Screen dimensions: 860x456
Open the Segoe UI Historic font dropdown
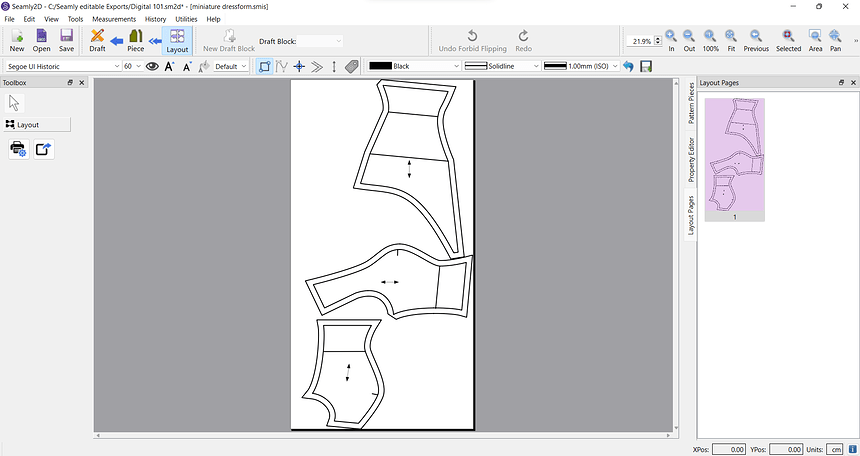point(116,66)
